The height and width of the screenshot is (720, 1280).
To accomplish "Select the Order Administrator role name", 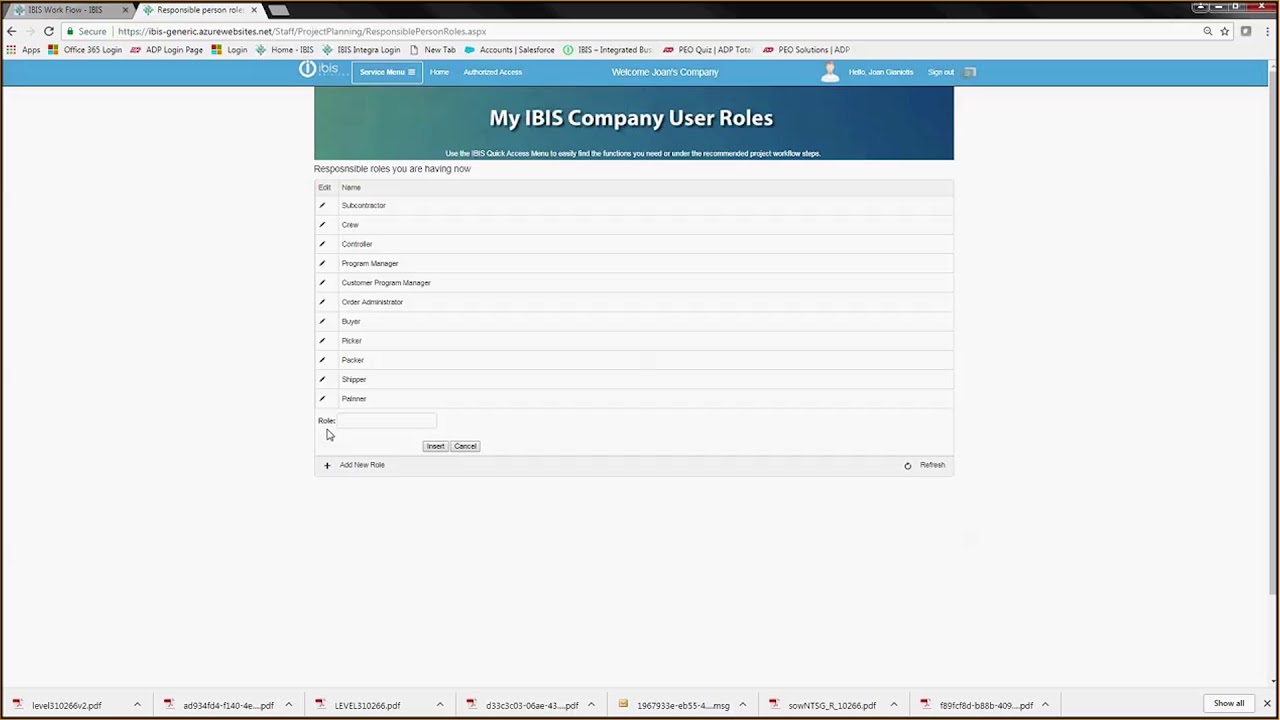I will tap(372, 302).
